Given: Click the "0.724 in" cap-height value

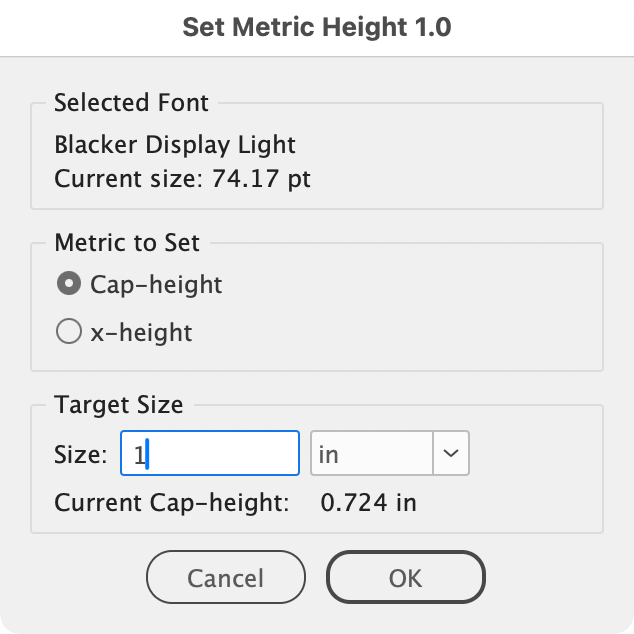Looking at the screenshot, I should coord(368,502).
